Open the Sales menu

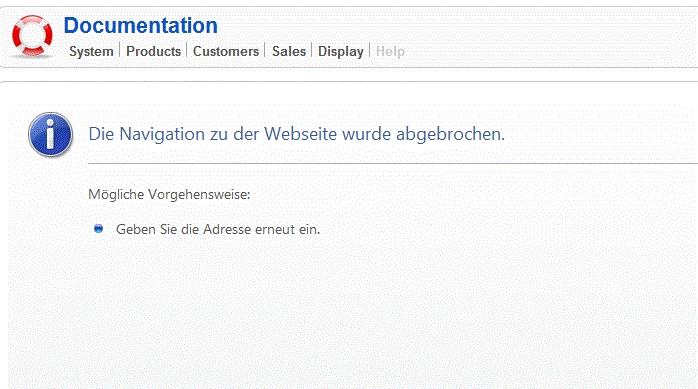289,51
